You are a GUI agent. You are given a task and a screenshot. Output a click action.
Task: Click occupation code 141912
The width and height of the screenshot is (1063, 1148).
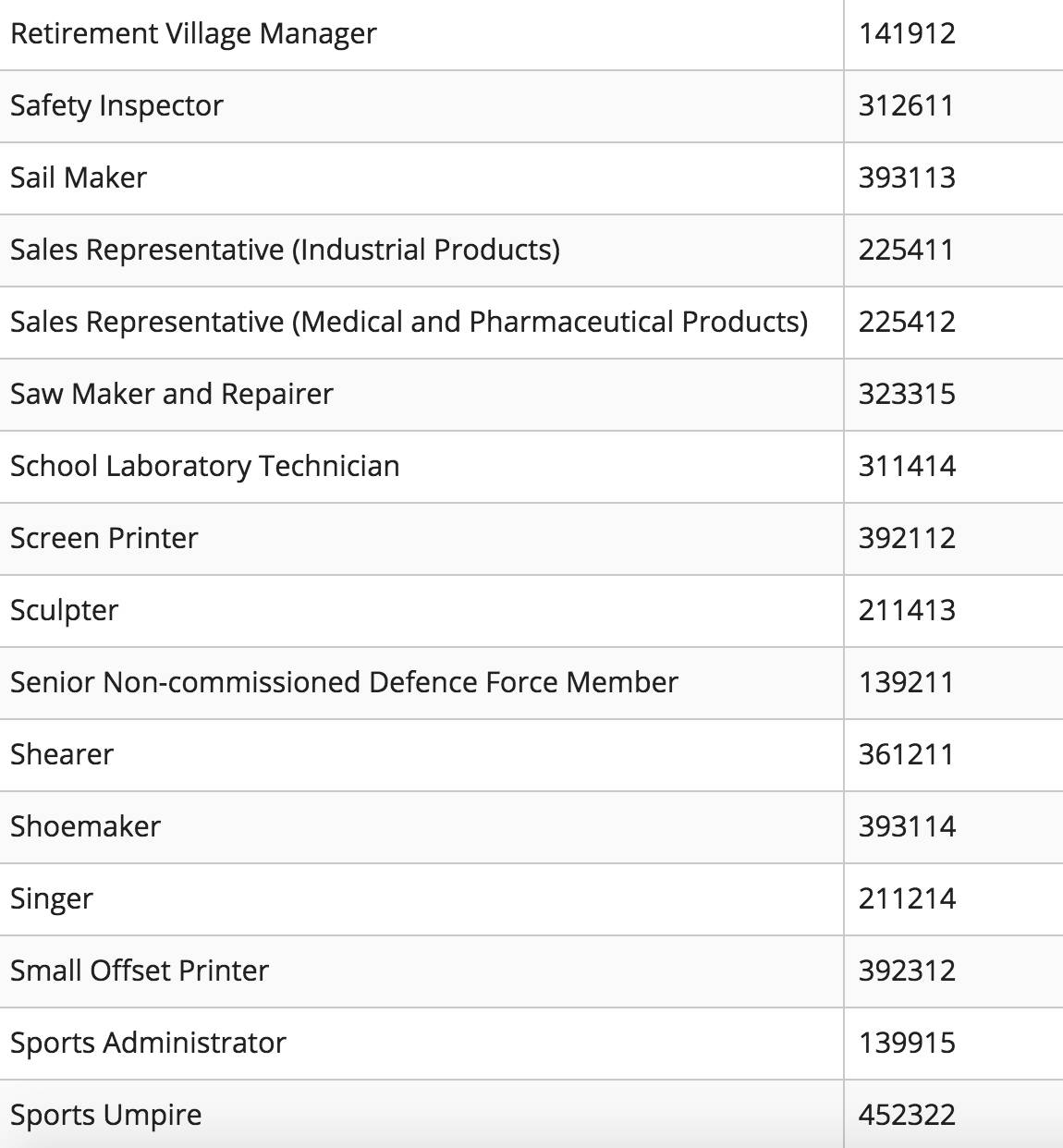[x=907, y=34]
